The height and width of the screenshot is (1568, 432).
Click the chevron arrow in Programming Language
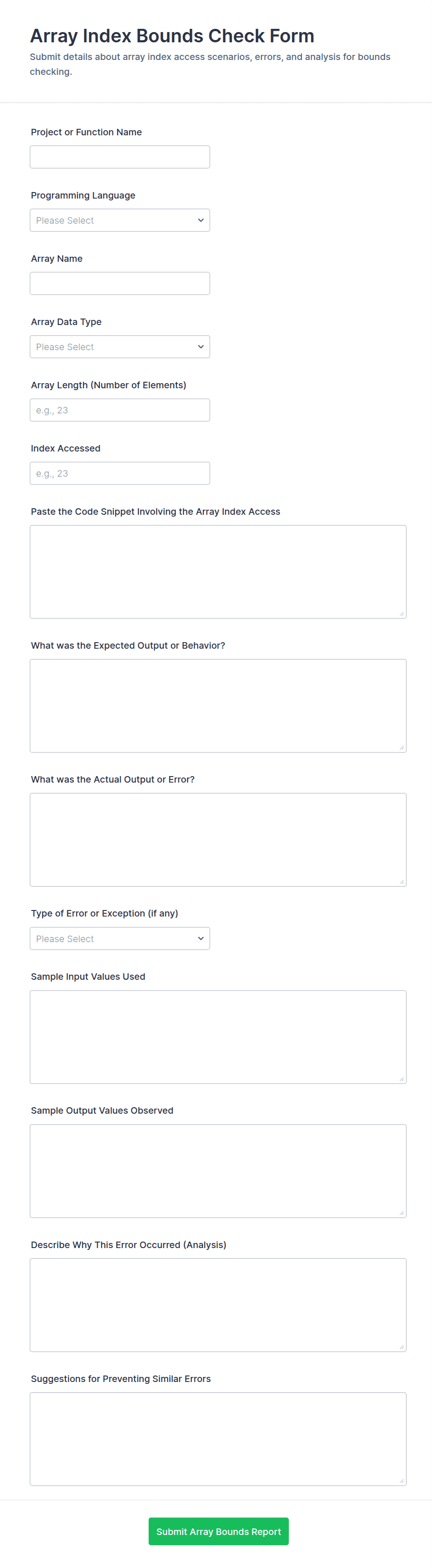pos(201,220)
